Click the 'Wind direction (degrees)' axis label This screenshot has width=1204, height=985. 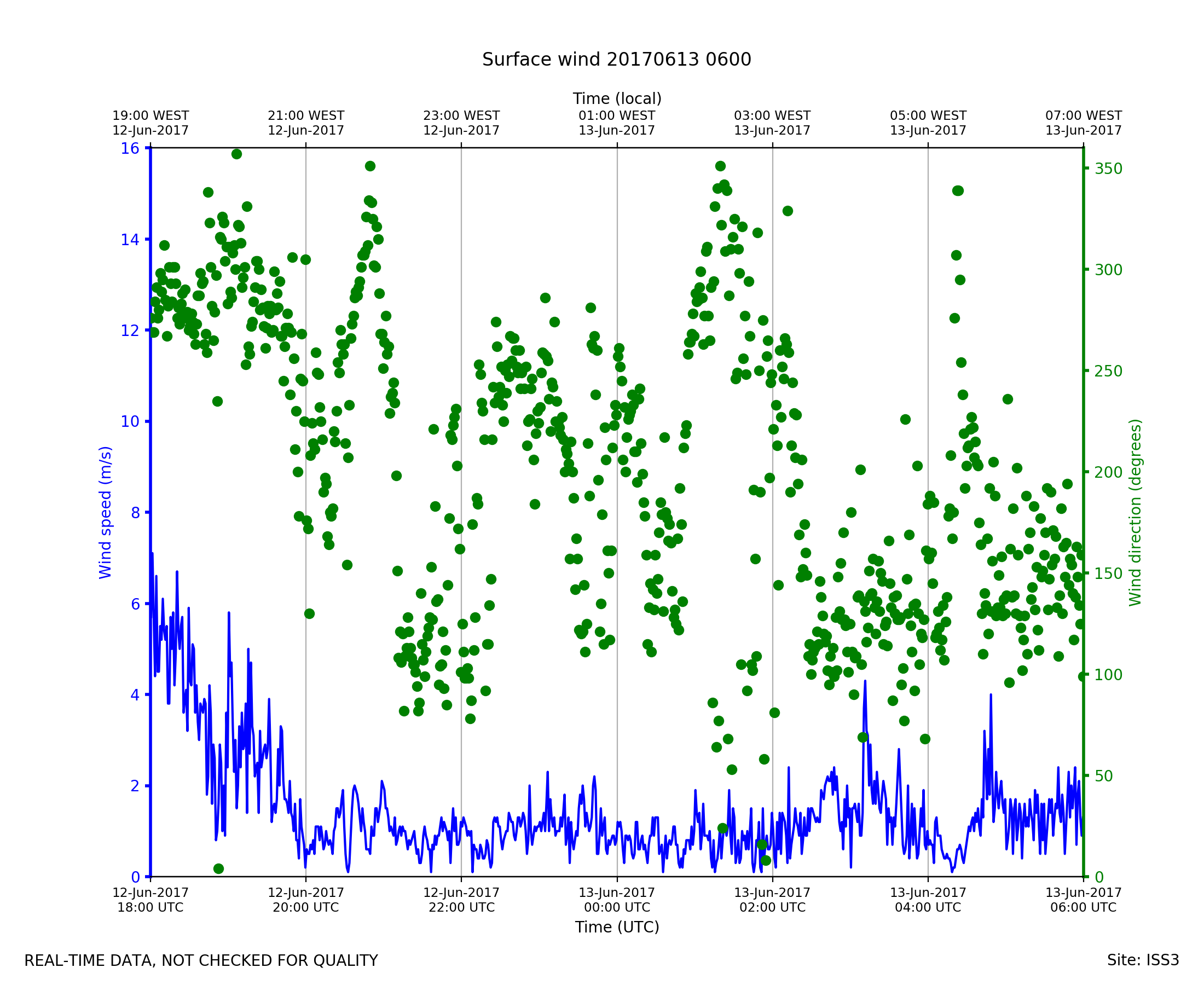[1135, 512]
